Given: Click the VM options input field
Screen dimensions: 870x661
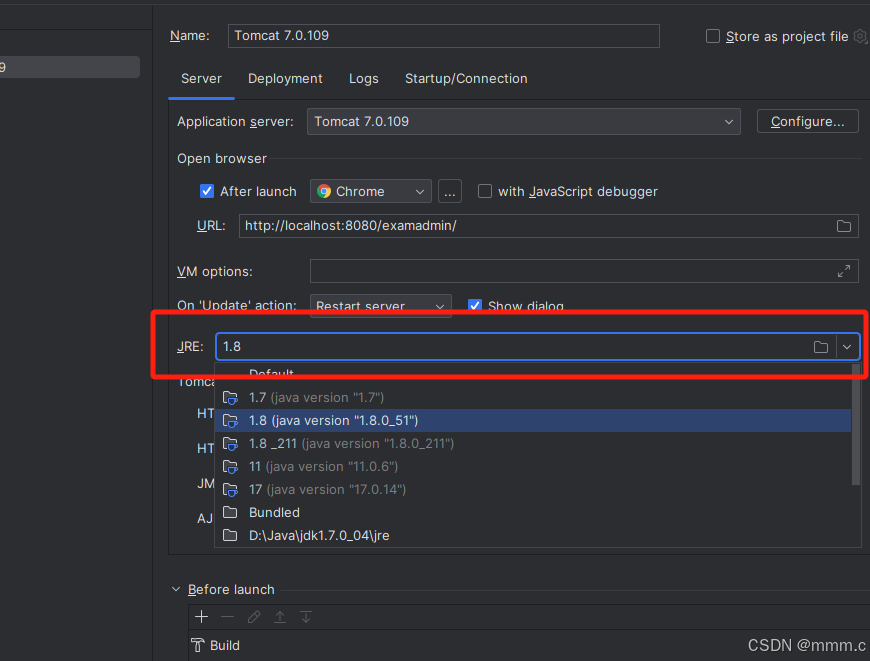Looking at the screenshot, I should (584, 271).
